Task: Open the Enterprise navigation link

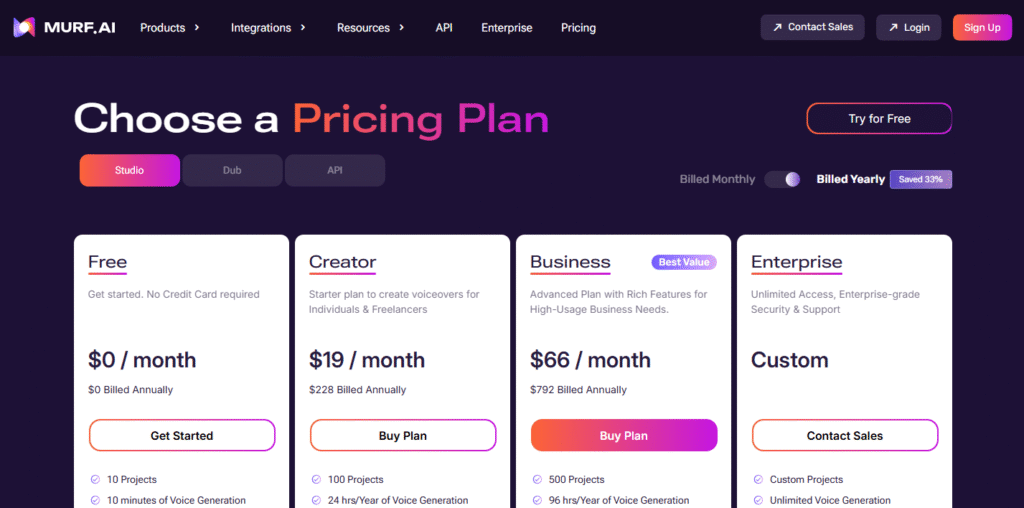Action: pos(506,28)
